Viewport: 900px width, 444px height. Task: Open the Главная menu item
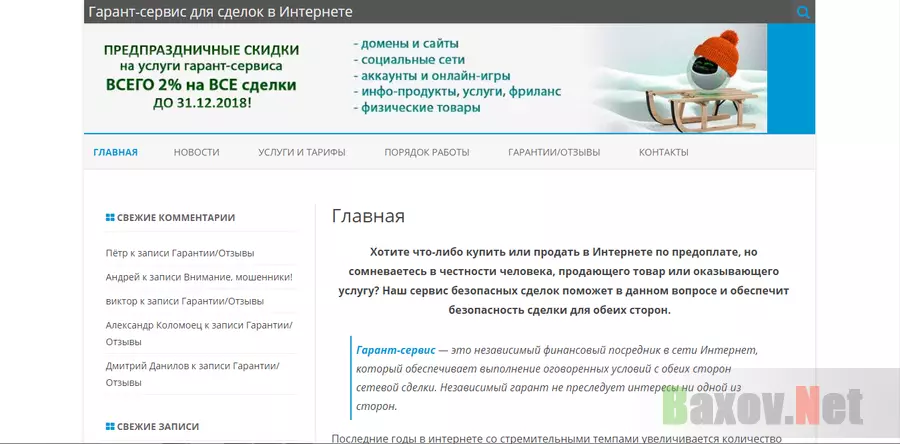[x=115, y=153]
